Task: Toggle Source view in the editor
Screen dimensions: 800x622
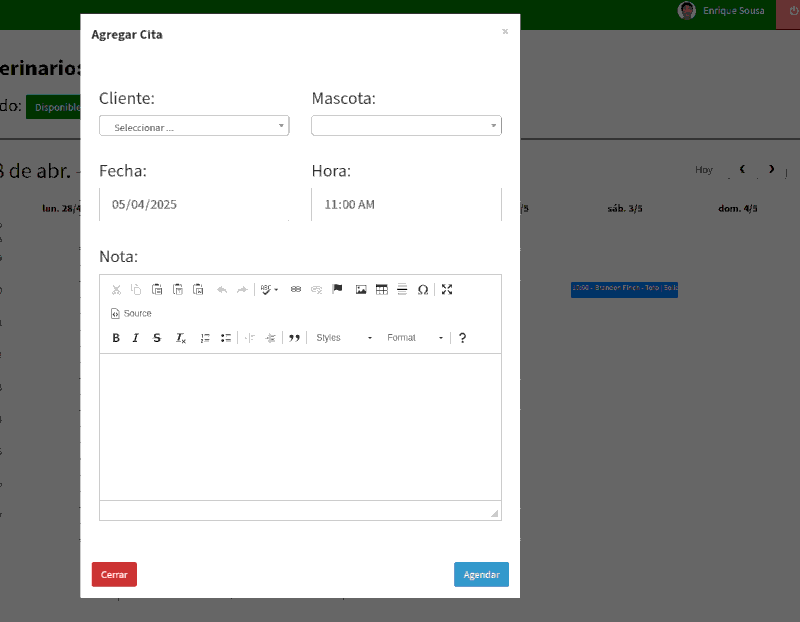Action: click(131, 313)
